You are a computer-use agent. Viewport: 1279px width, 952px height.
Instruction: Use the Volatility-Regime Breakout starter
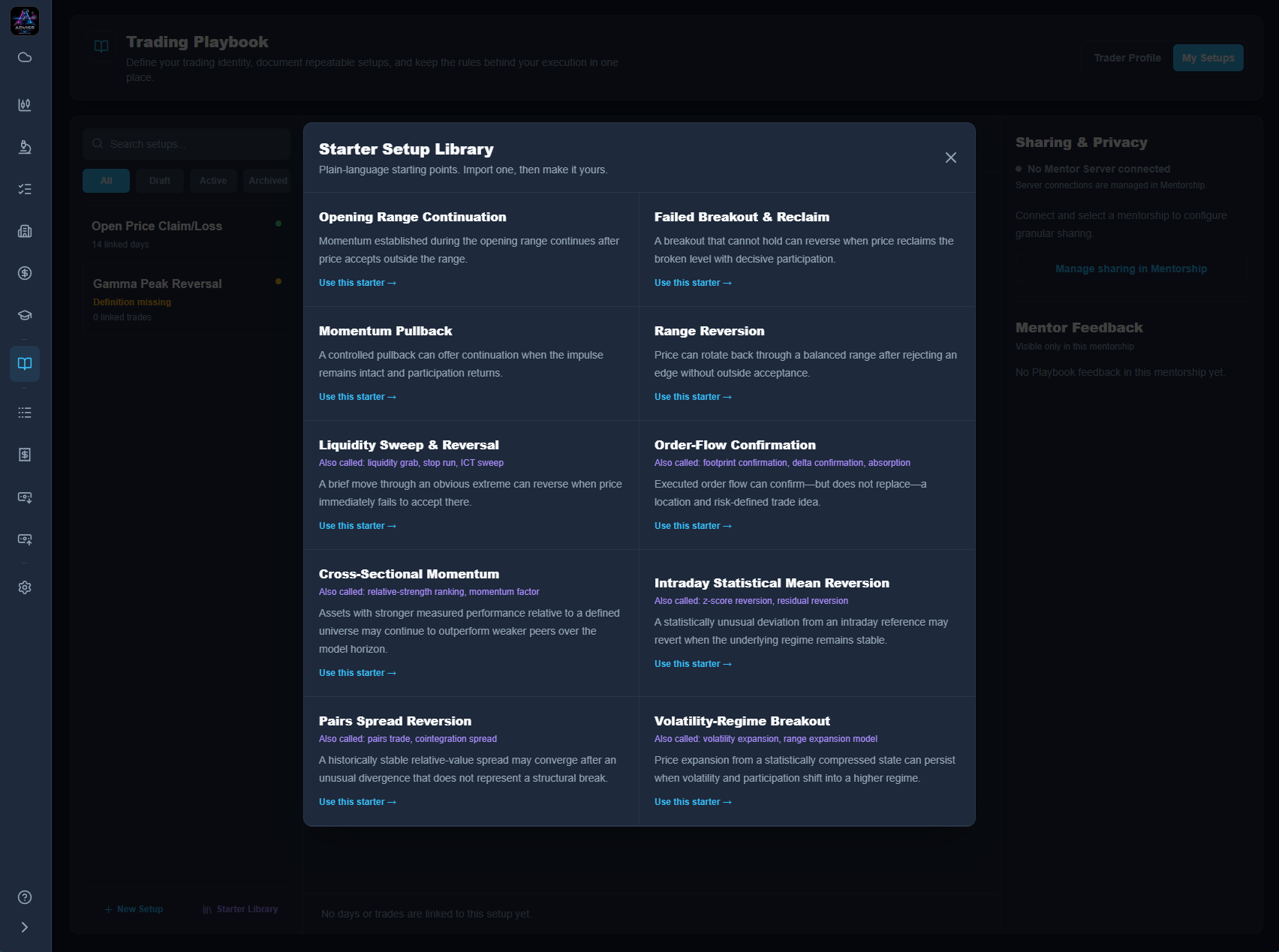693,802
